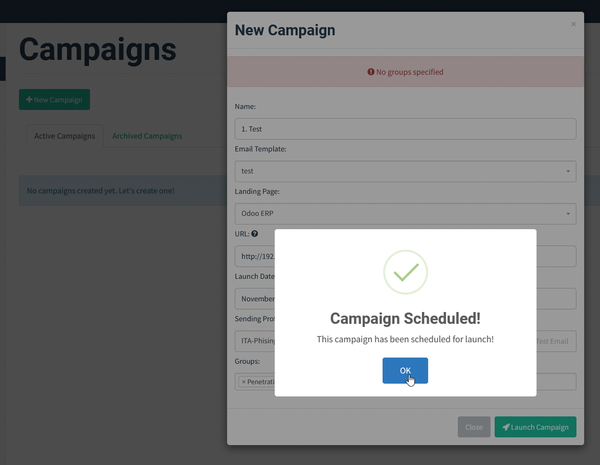
Task: Click the URL help question mark icon
Action: click(x=254, y=233)
